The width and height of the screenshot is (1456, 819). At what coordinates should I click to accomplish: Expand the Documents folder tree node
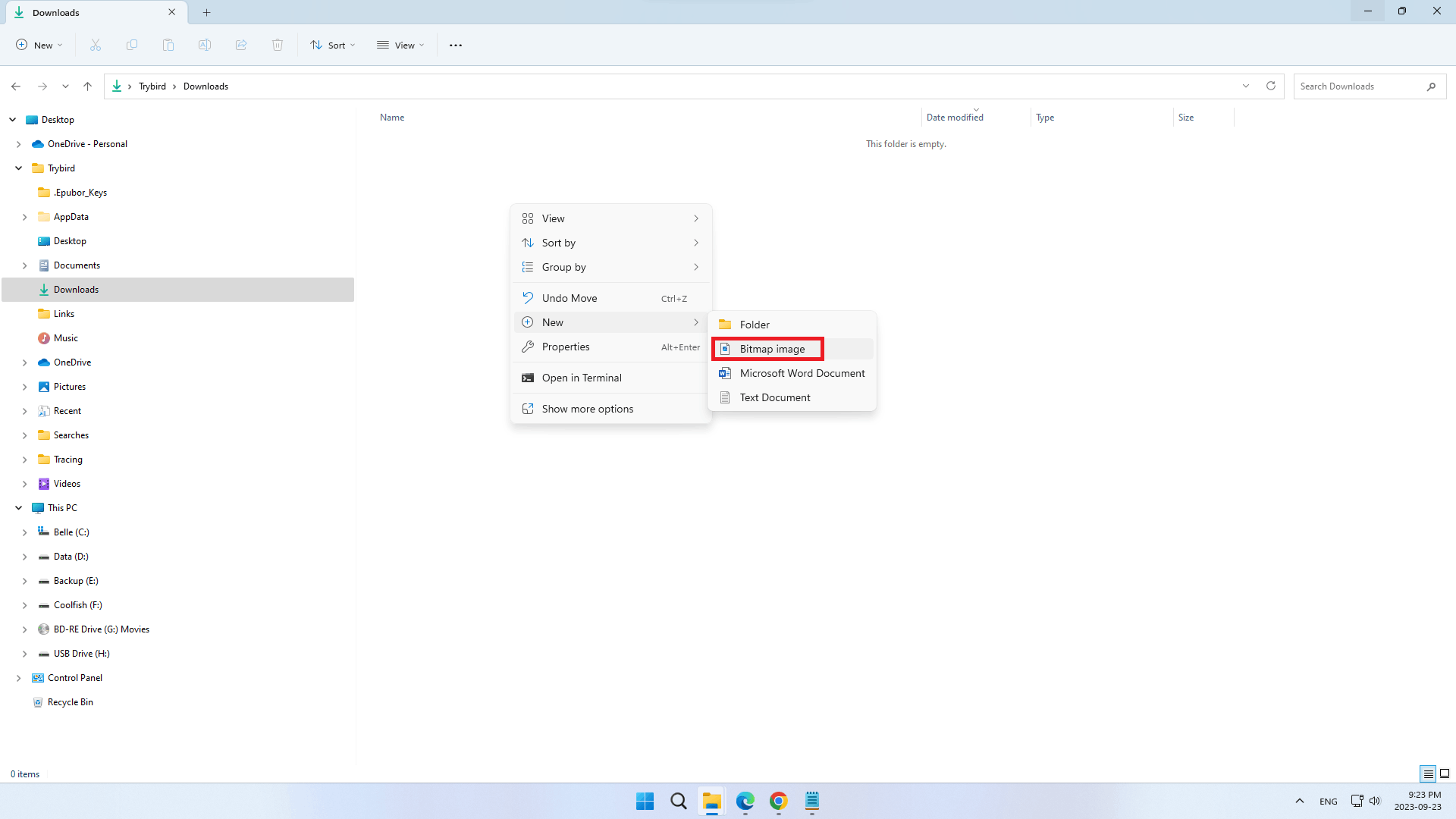[x=24, y=265]
